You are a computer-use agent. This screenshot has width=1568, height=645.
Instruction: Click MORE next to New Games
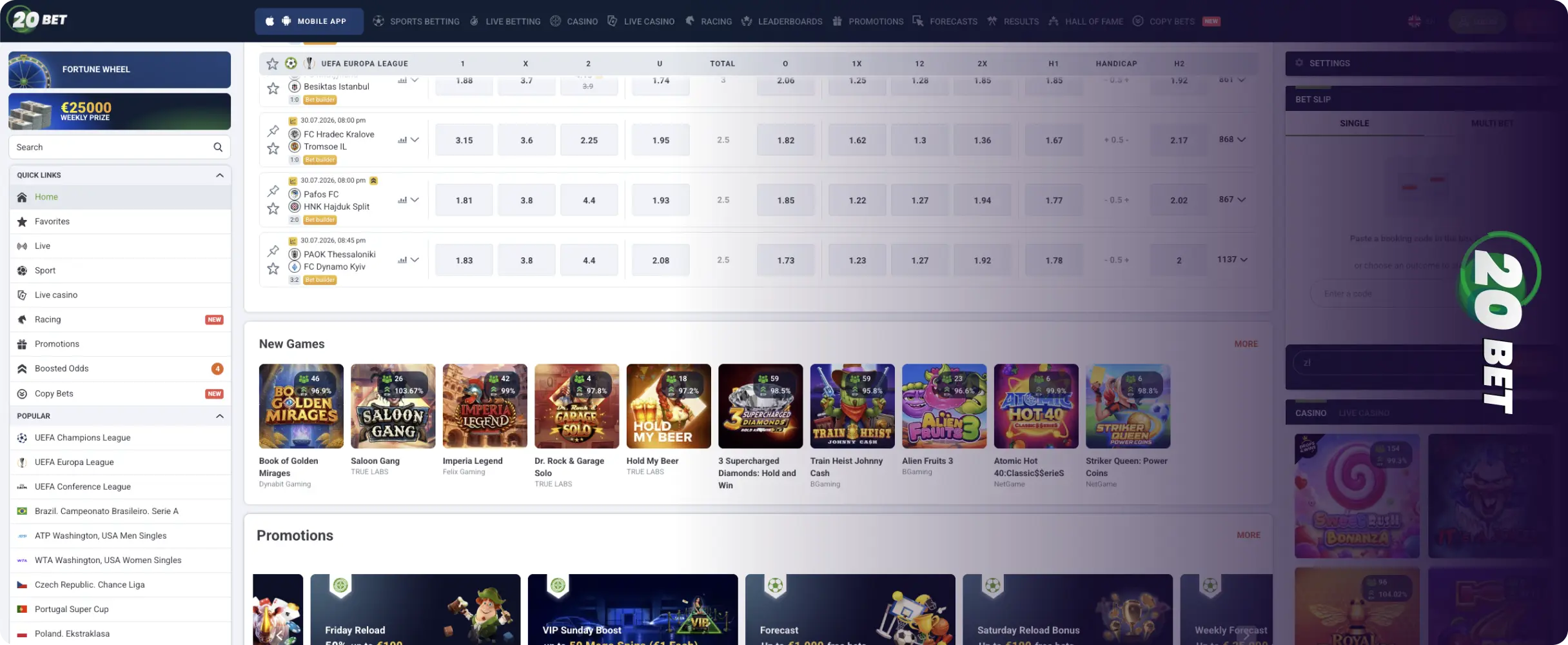point(1246,344)
